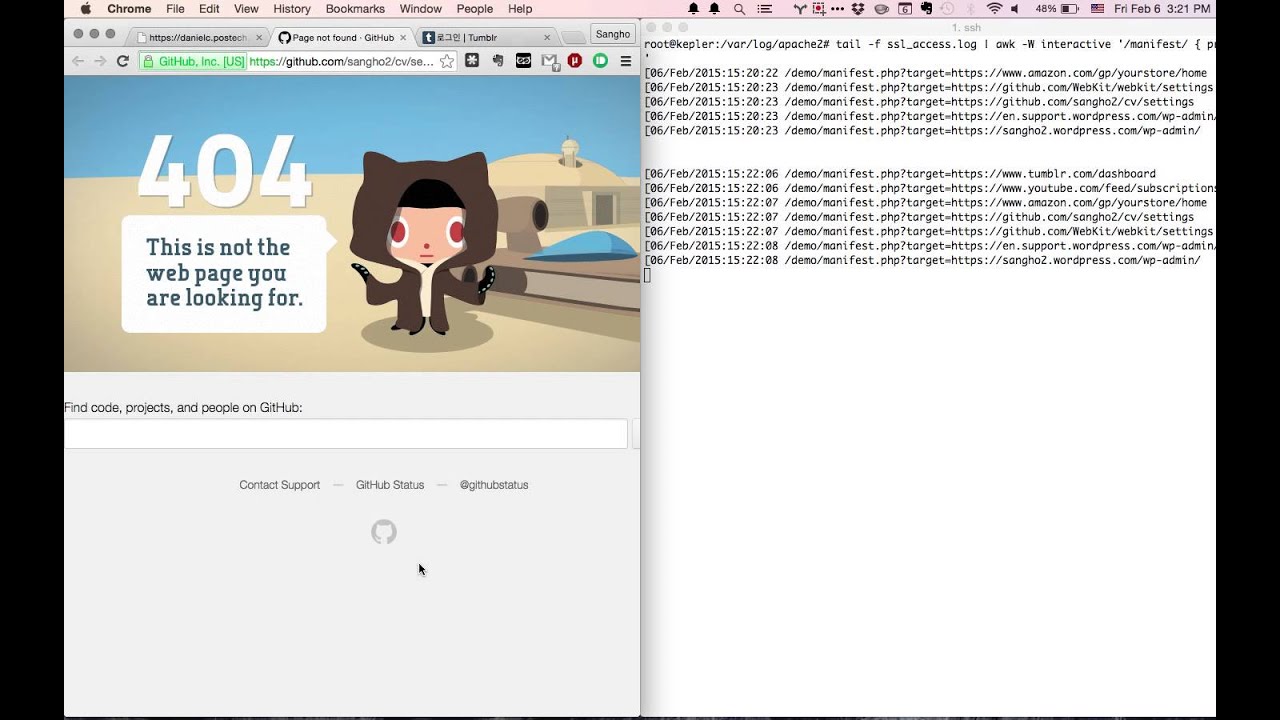
Task: Click the GitHub Octocat logo in footer
Action: 384,532
